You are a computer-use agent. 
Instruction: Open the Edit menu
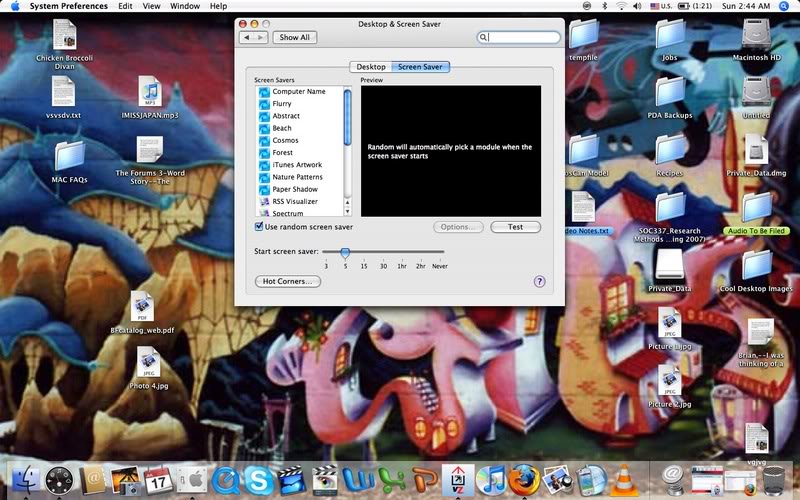pyautogui.click(x=125, y=6)
